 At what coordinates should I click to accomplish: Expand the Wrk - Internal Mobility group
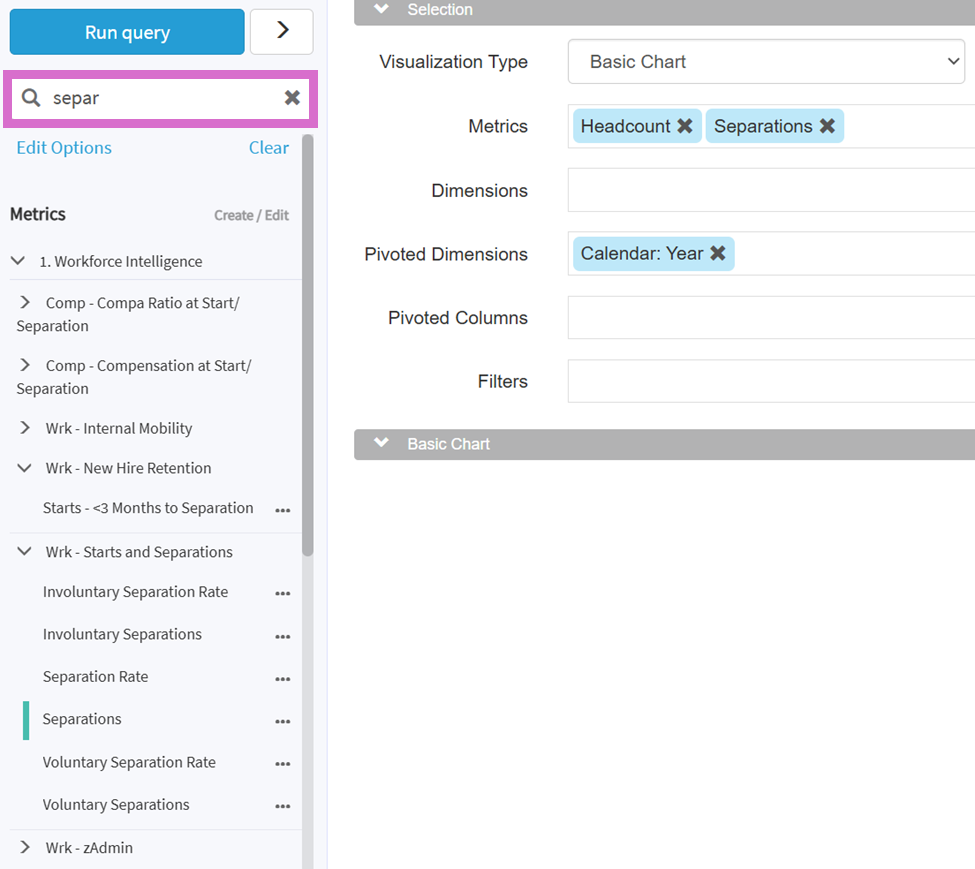25,428
